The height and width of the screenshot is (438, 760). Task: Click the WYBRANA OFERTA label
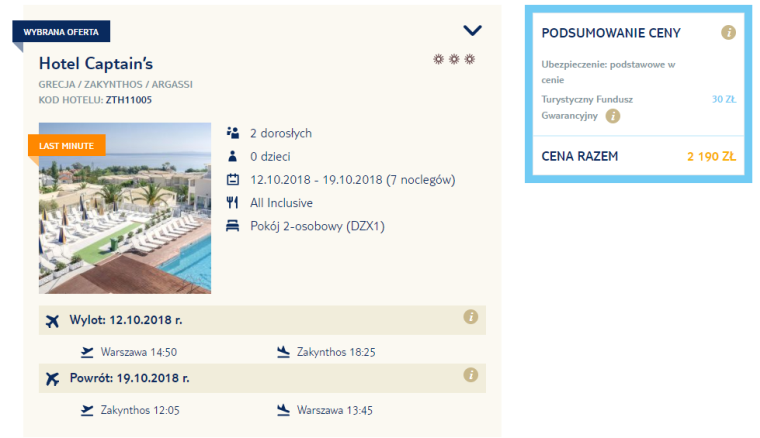pos(61,32)
